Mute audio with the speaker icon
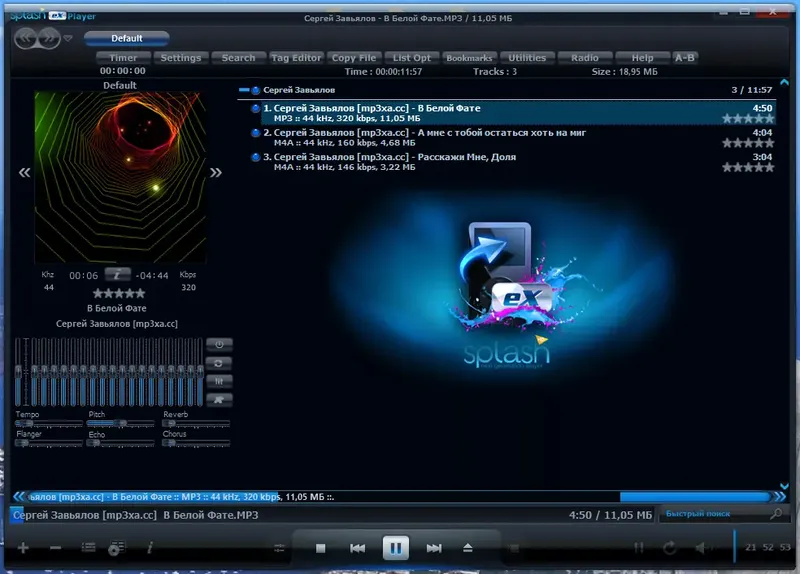 [701, 548]
